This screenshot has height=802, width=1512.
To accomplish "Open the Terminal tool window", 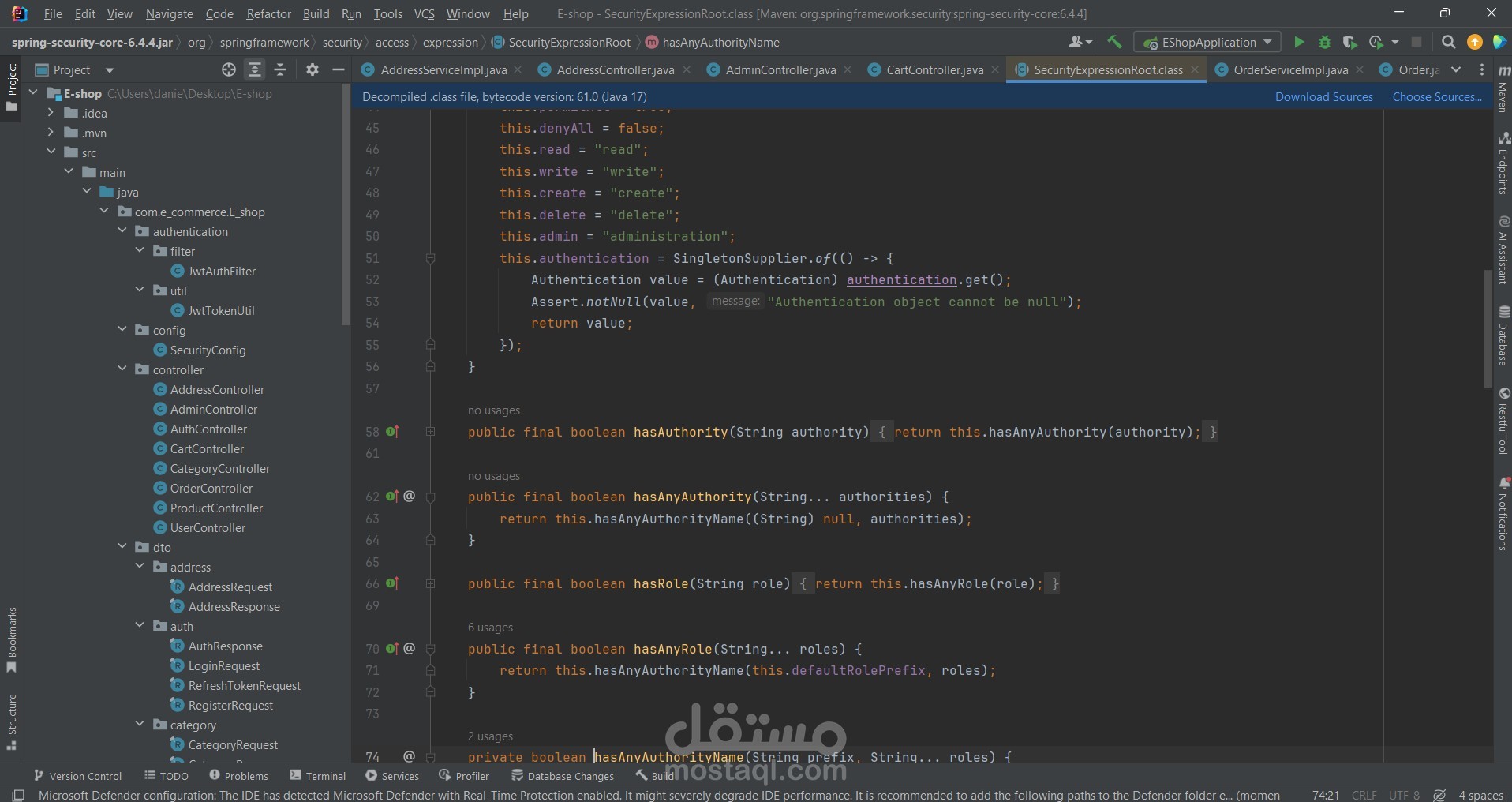I will pyautogui.click(x=318, y=776).
